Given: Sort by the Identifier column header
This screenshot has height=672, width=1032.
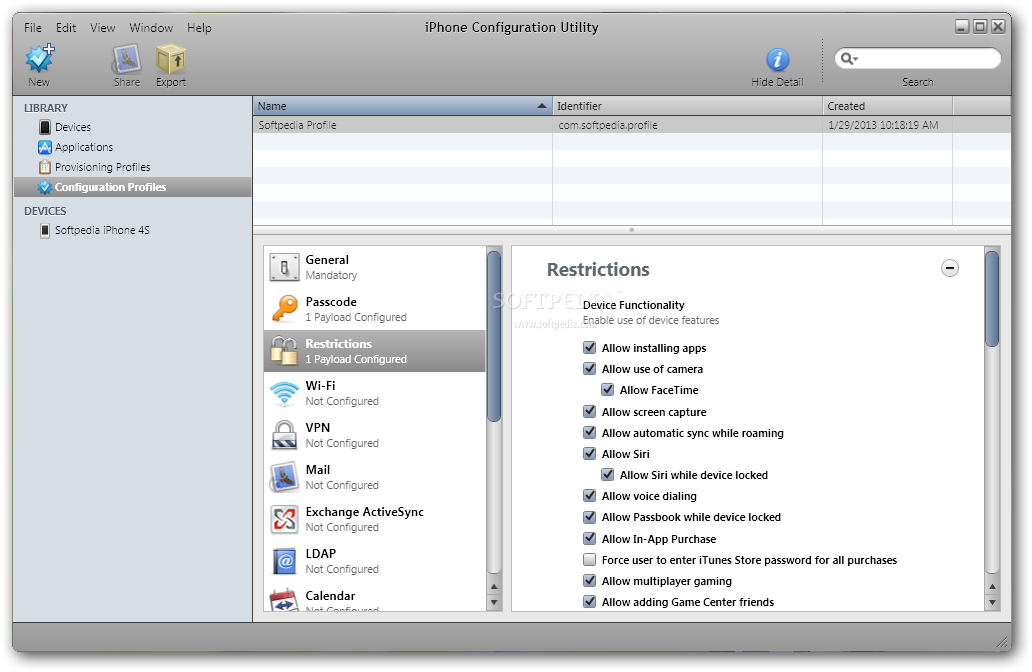Looking at the screenshot, I should click(x=687, y=106).
